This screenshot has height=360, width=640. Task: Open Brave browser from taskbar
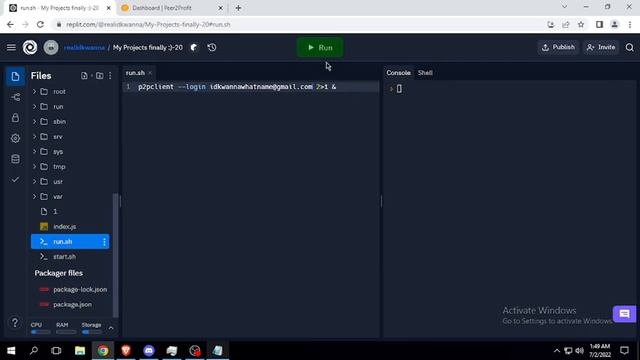[x=126, y=351]
